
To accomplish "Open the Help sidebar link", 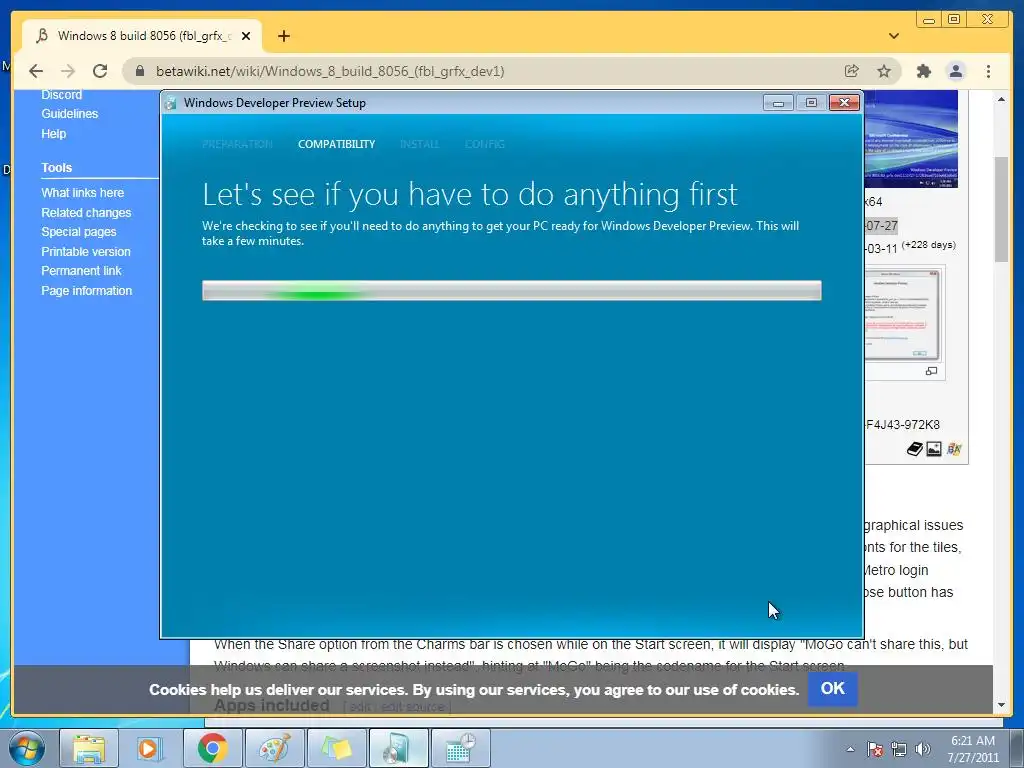I will click(x=54, y=134).
